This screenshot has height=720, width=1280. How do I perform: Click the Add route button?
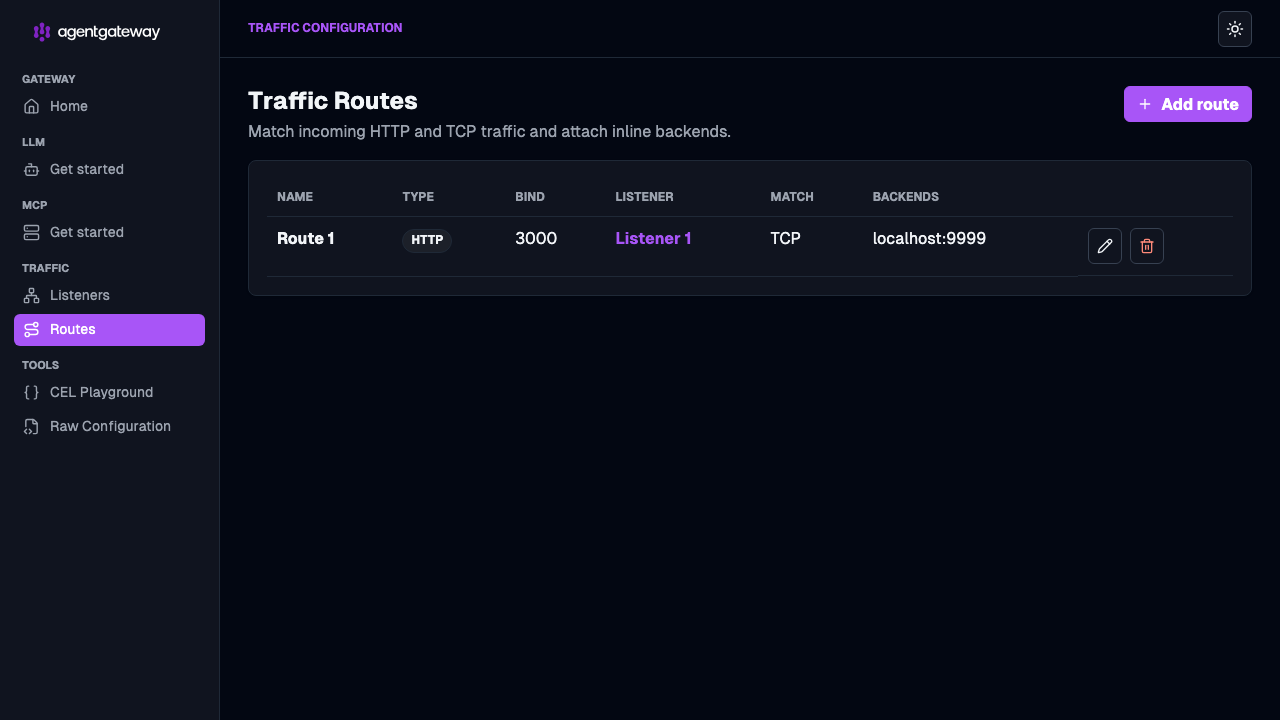coord(1188,104)
